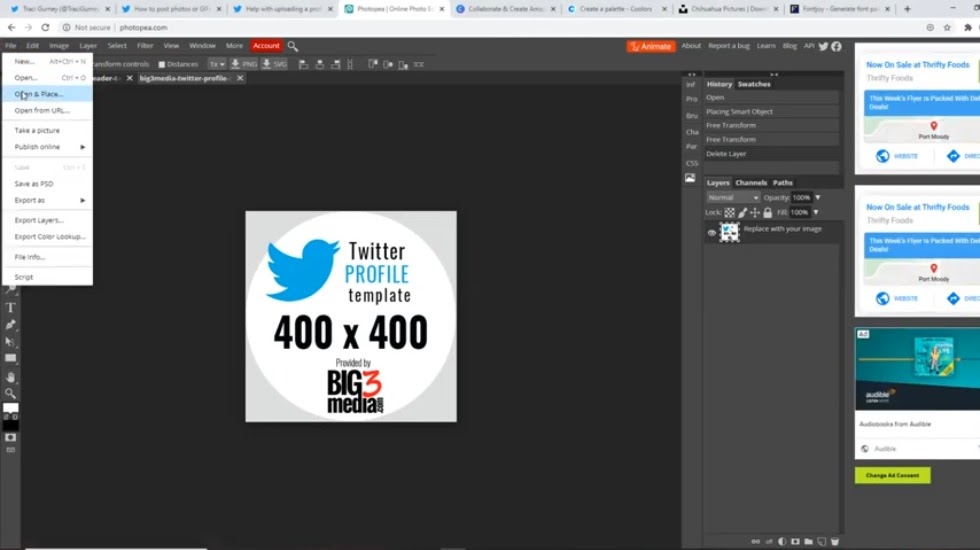Expand the Opacity slider arrow
The height and width of the screenshot is (550, 980).
pos(817,198)
